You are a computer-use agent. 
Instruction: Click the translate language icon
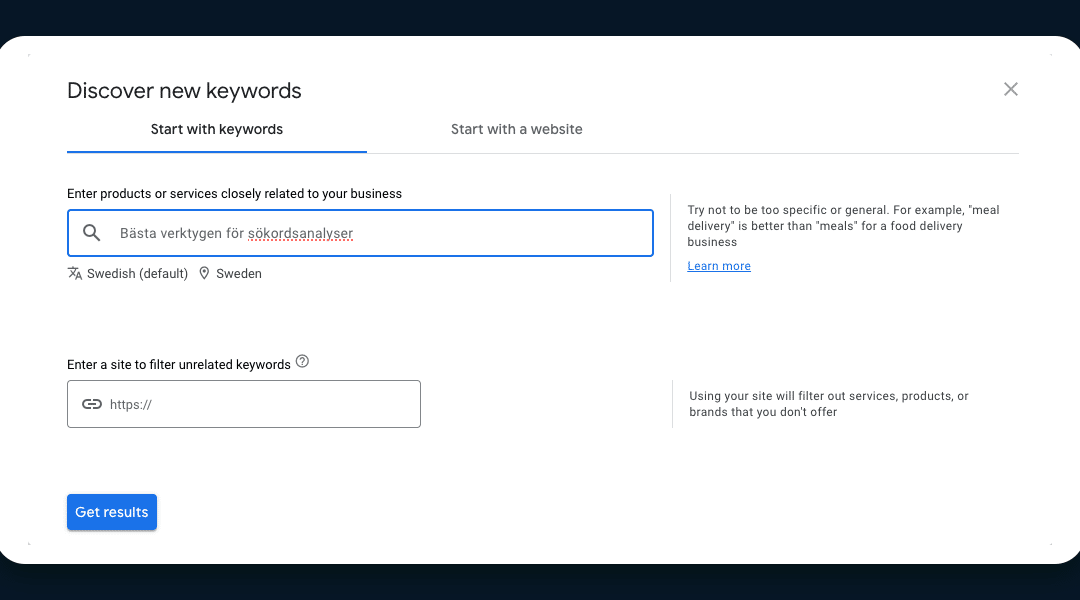pos(75,273)
